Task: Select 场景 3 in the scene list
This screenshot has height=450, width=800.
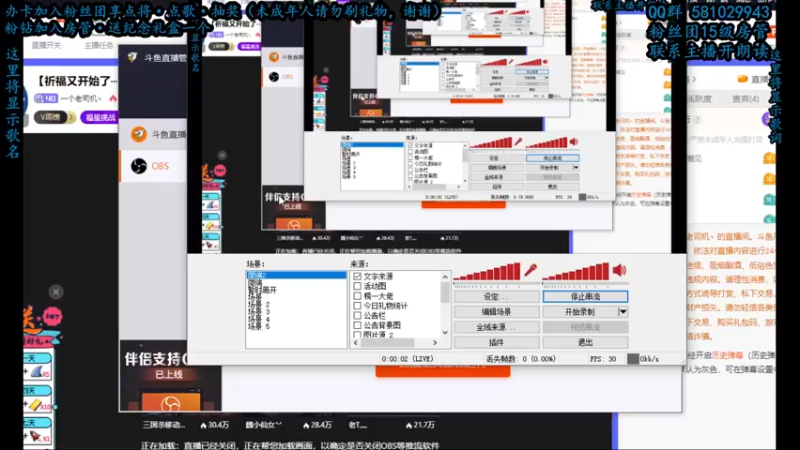Action: (x=259, y=312)
